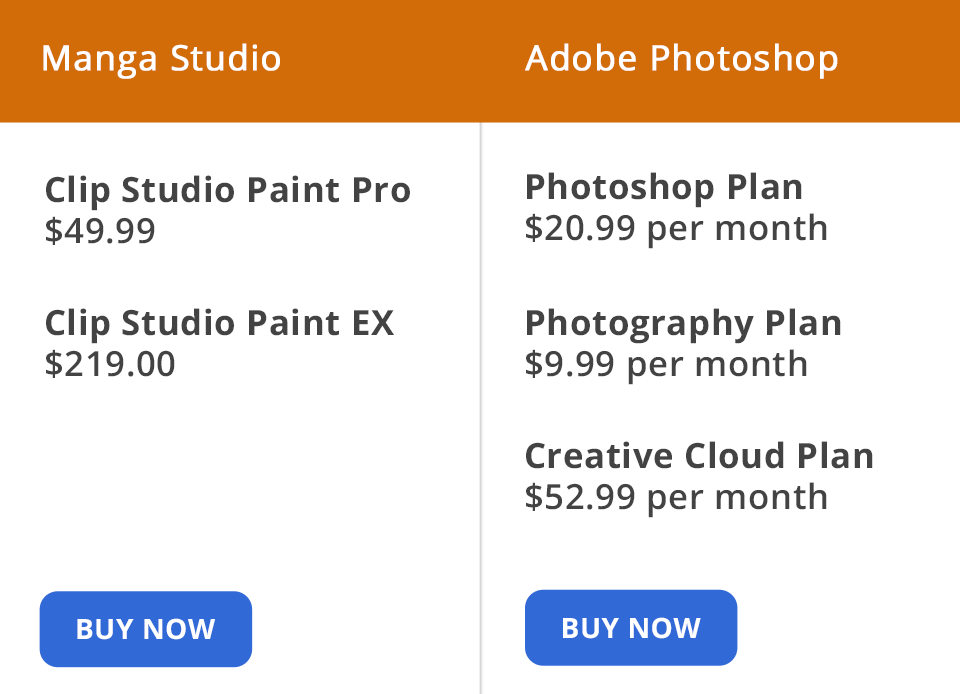Click the $20.99 per month price

pyautogui.click(x=676, y=228)
